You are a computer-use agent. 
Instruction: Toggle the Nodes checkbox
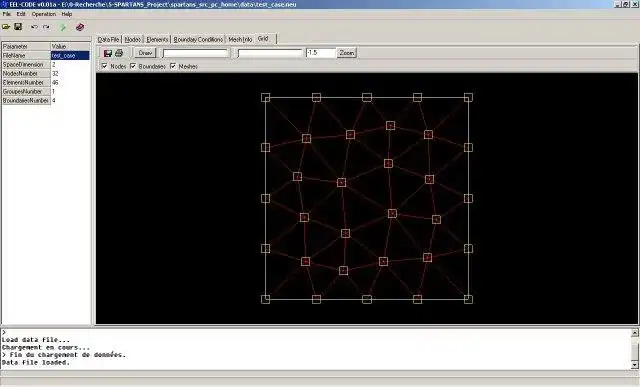click(104, 66)
